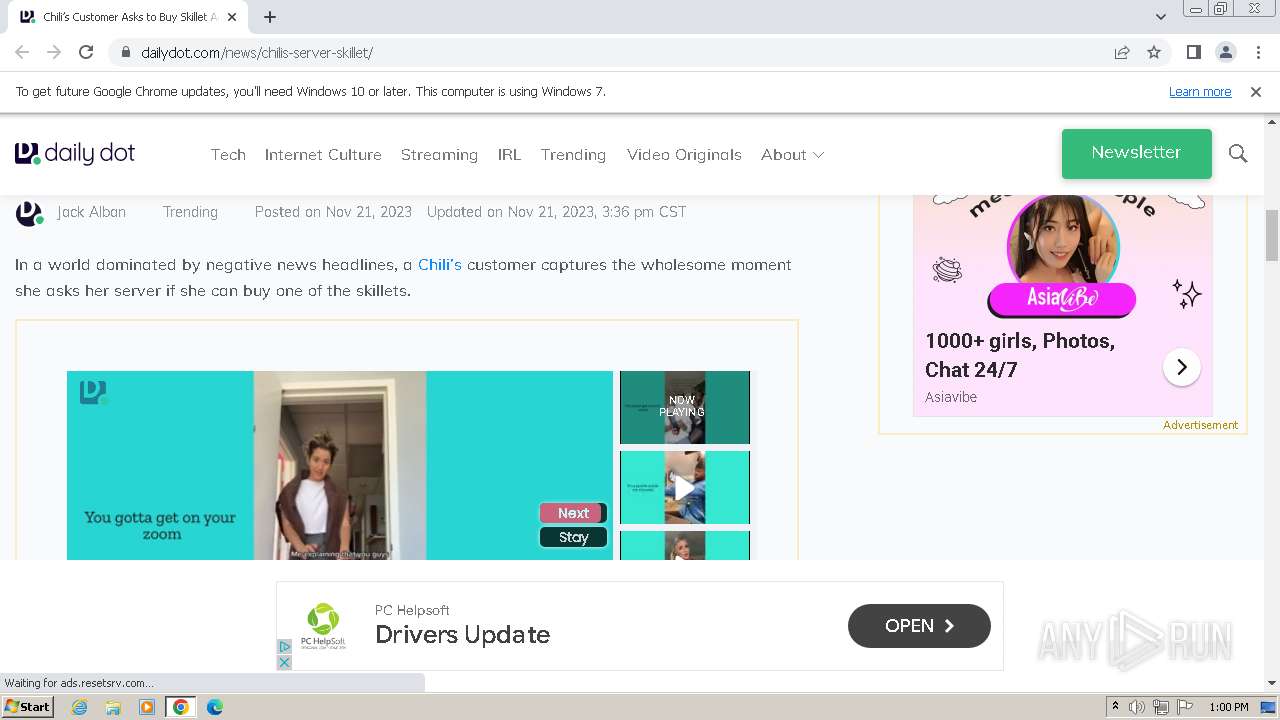This screenshot has width=1280, height=720.
Task: Toggle the browser side panel icon
Action: (x=1193, y=52)
